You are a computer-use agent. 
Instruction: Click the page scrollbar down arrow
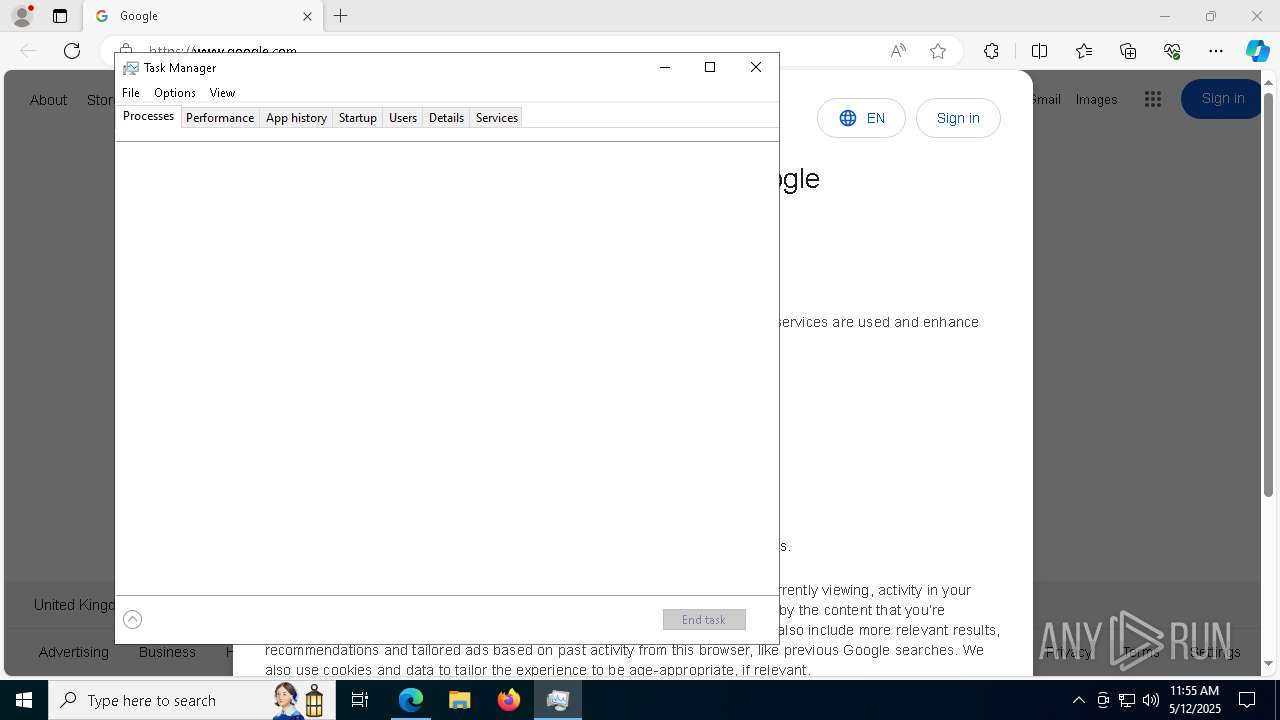click(1269, 663)
